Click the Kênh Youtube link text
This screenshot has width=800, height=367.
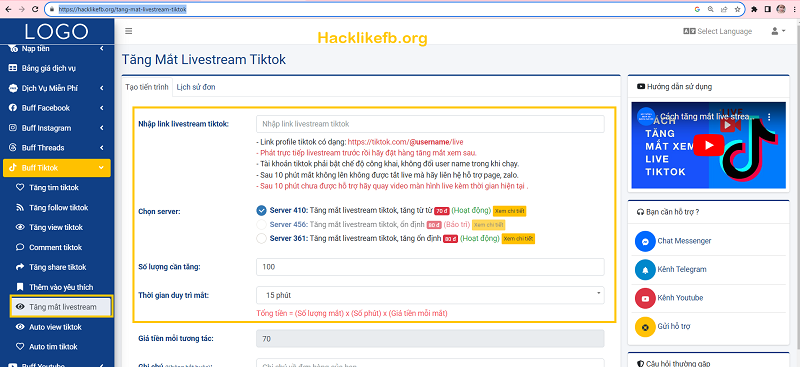click(681, 298)
